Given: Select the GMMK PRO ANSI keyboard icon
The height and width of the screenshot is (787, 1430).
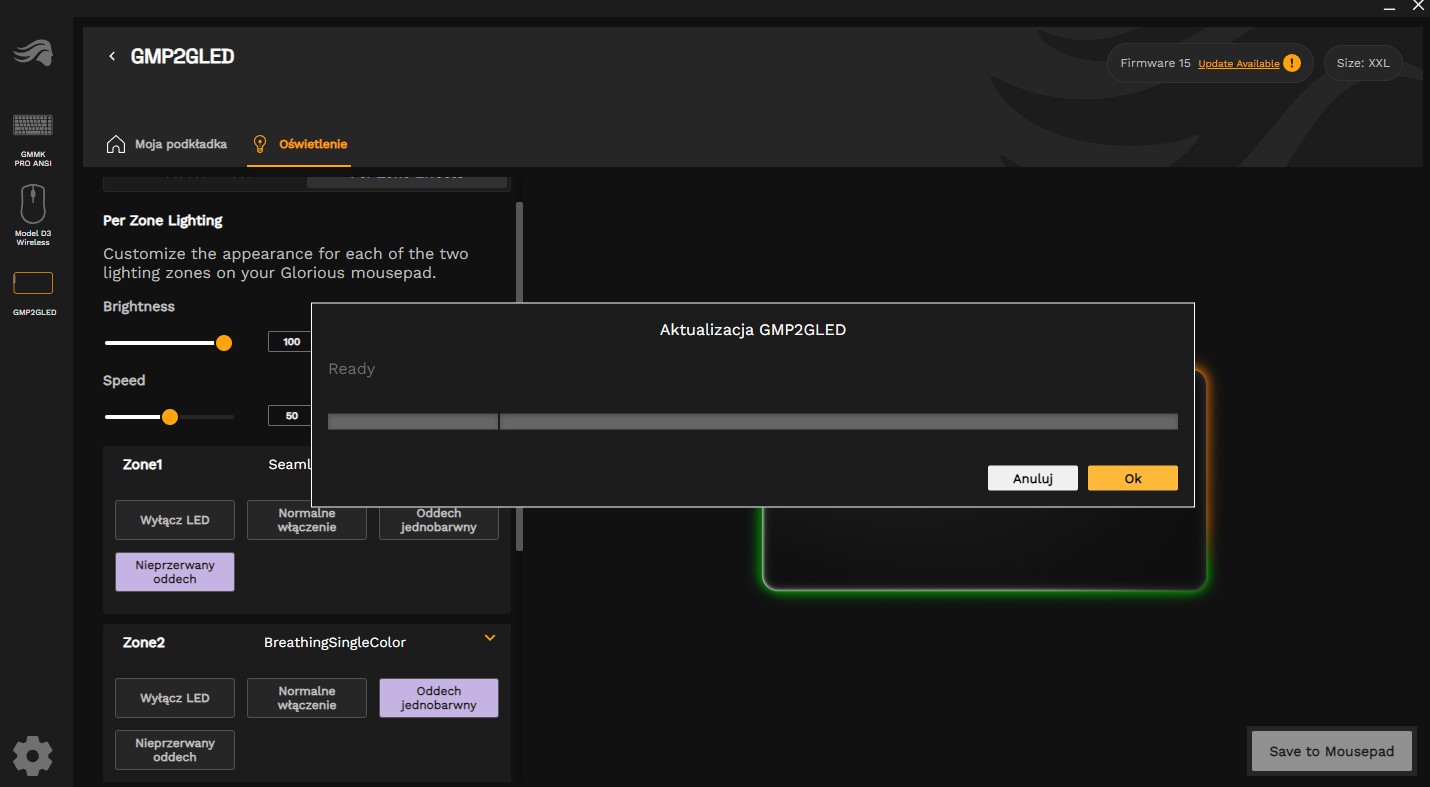Looking at the screenshot, I should tap(33, 125).
